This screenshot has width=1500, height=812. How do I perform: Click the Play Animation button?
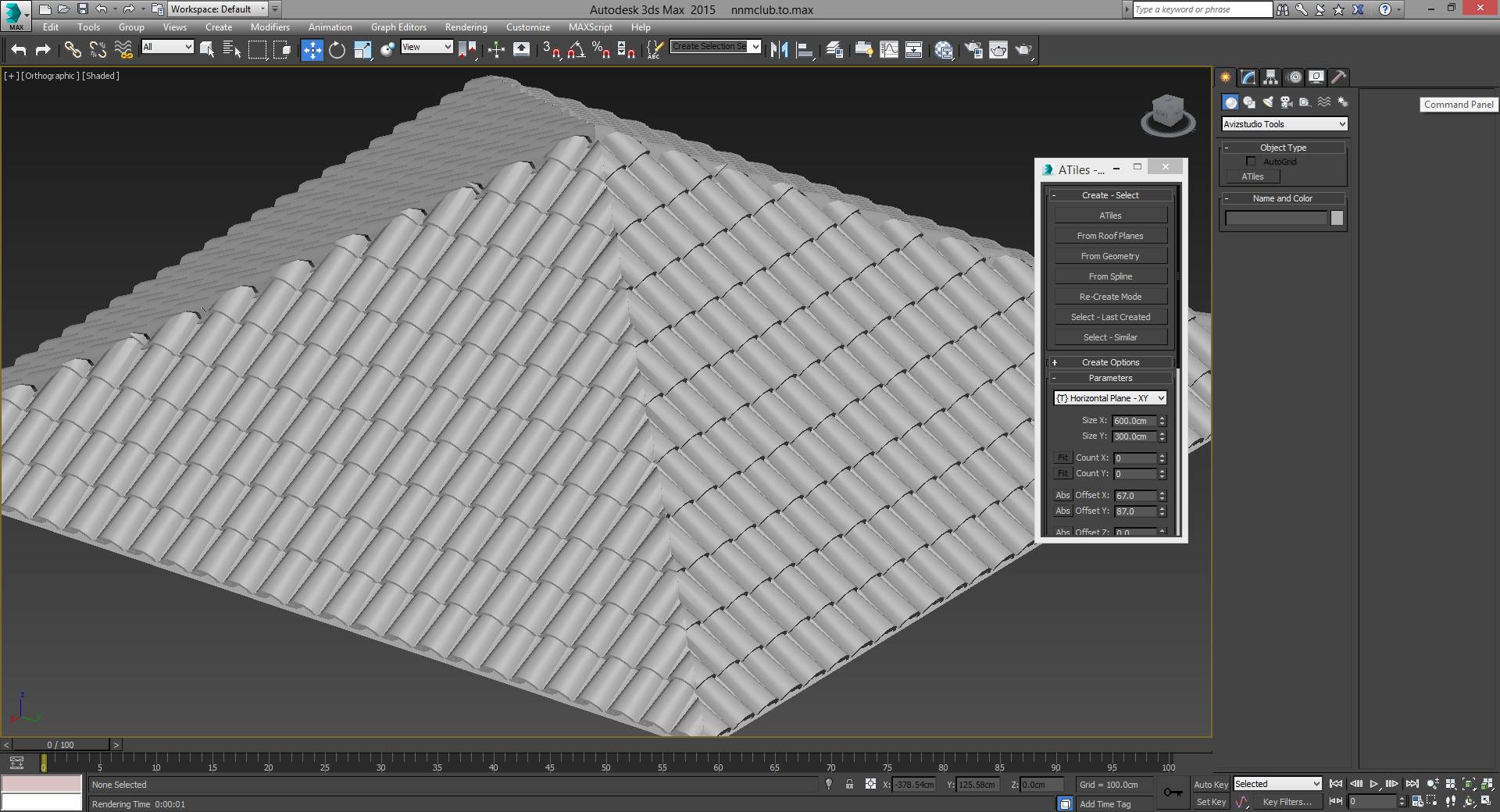click(x=1373, y=784)
